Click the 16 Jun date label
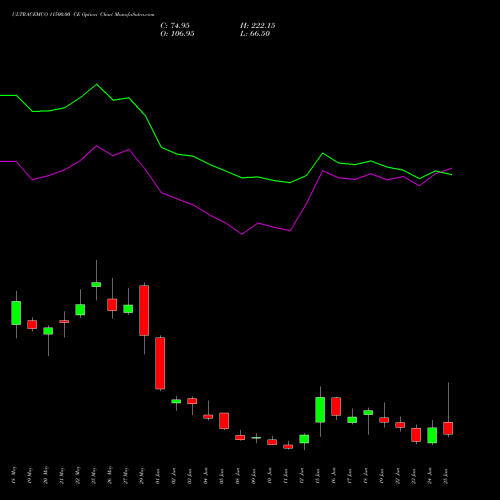Viewport: 500px width, 500px height. [x=334, y=476]
